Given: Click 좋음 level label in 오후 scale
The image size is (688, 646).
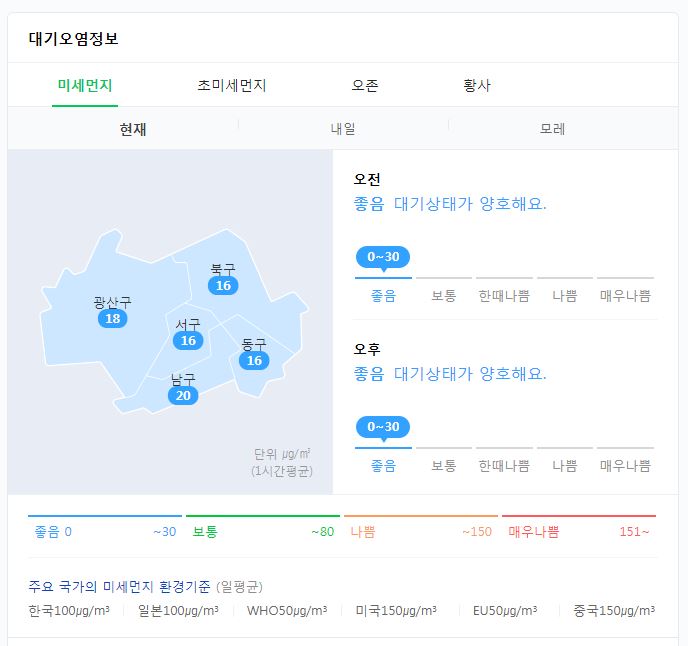Looking at the screenshot, I should (x=383, y=466).
